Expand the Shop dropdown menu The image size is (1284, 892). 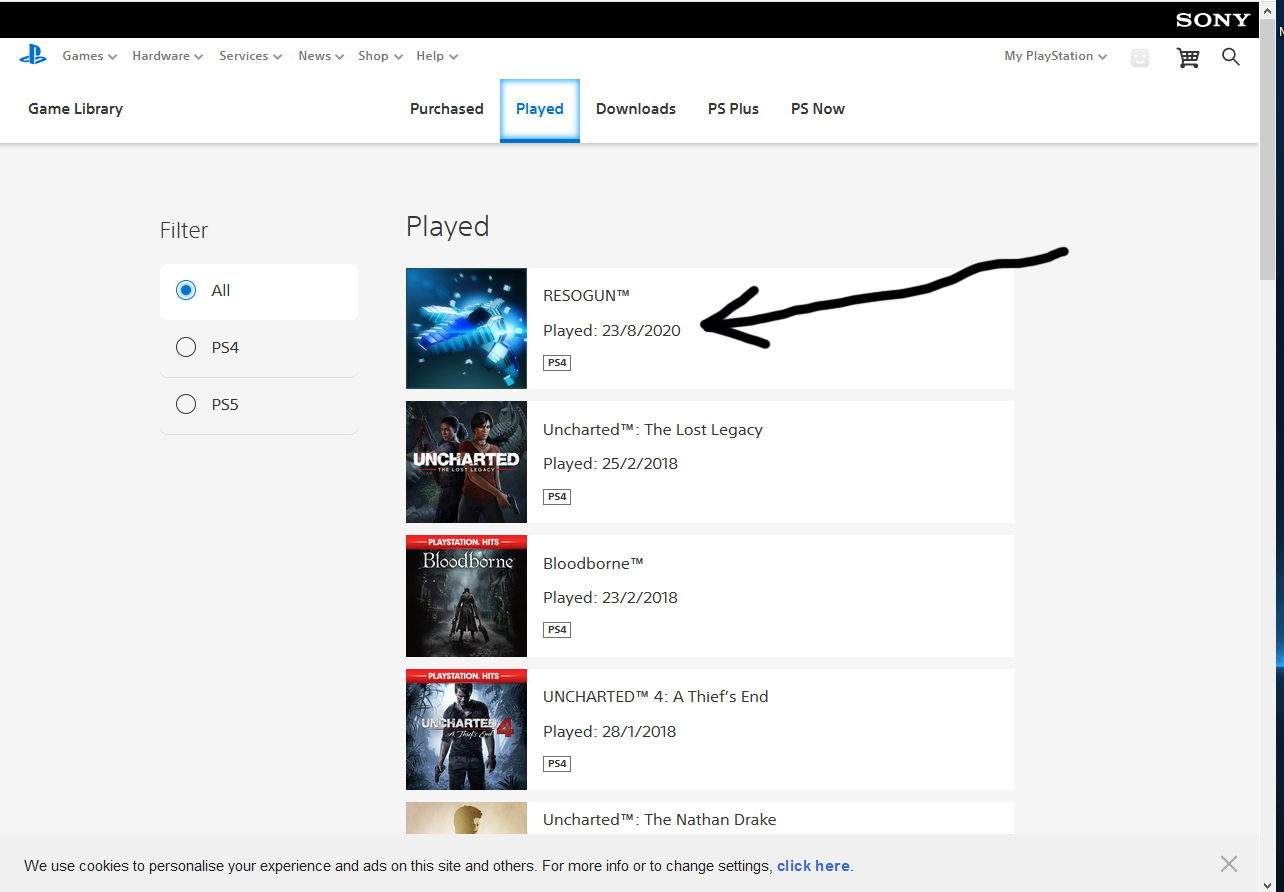point(380,56)
